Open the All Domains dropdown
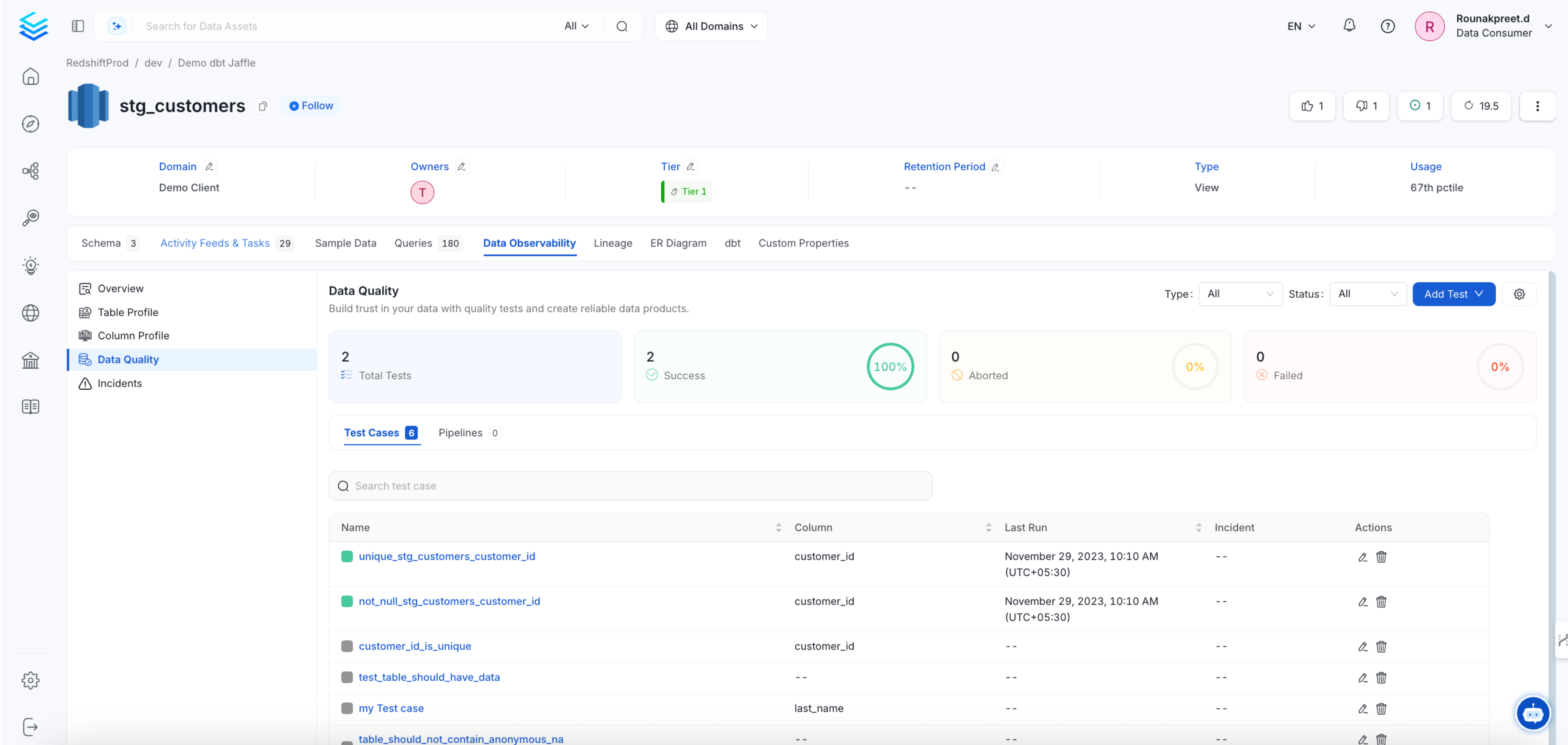This screenshot has width=1568, height=745. 711,26
